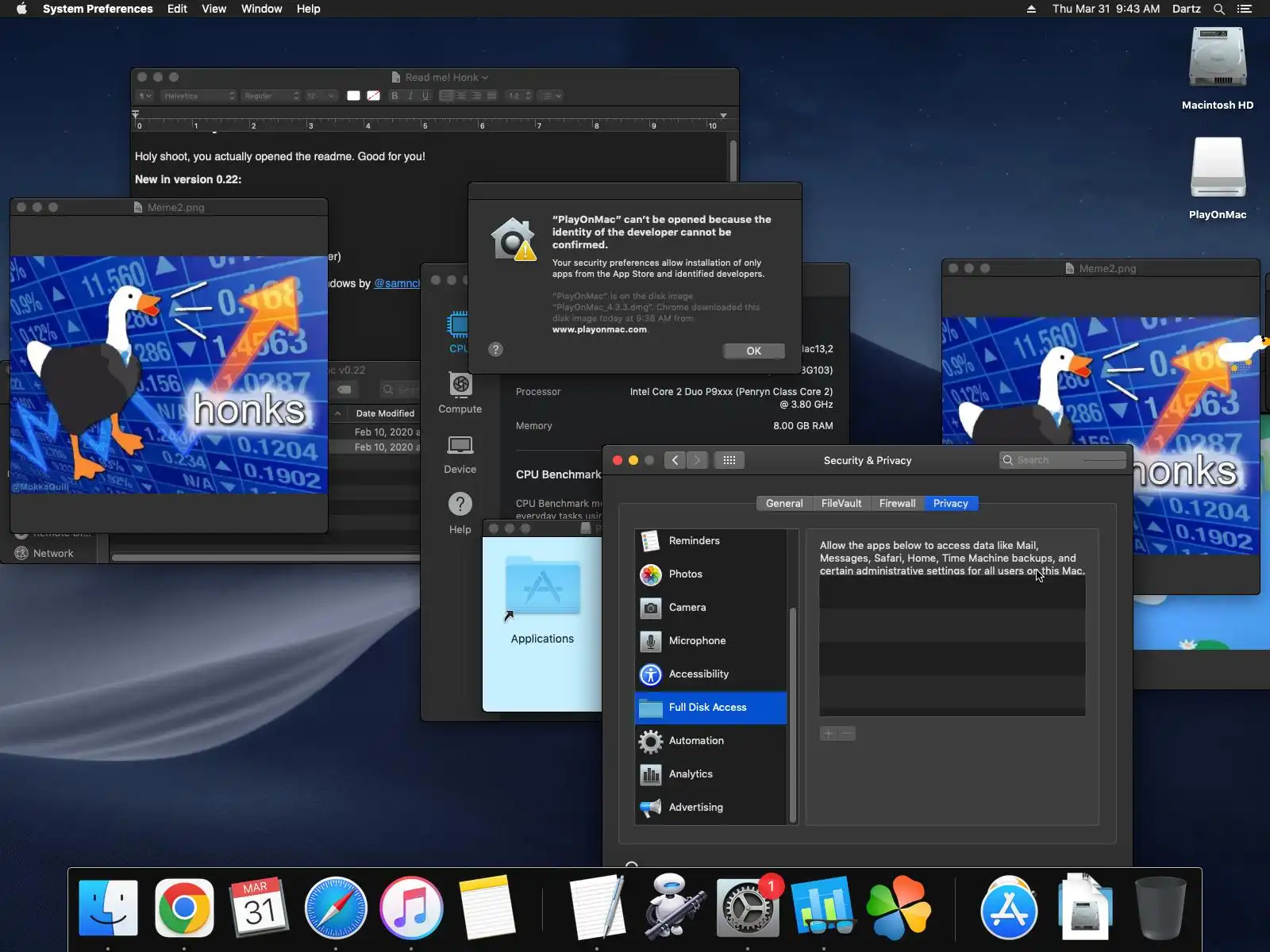Select the Privacy tab
1270x952 pixels.
pyautogui.click(x=951, y=503)
